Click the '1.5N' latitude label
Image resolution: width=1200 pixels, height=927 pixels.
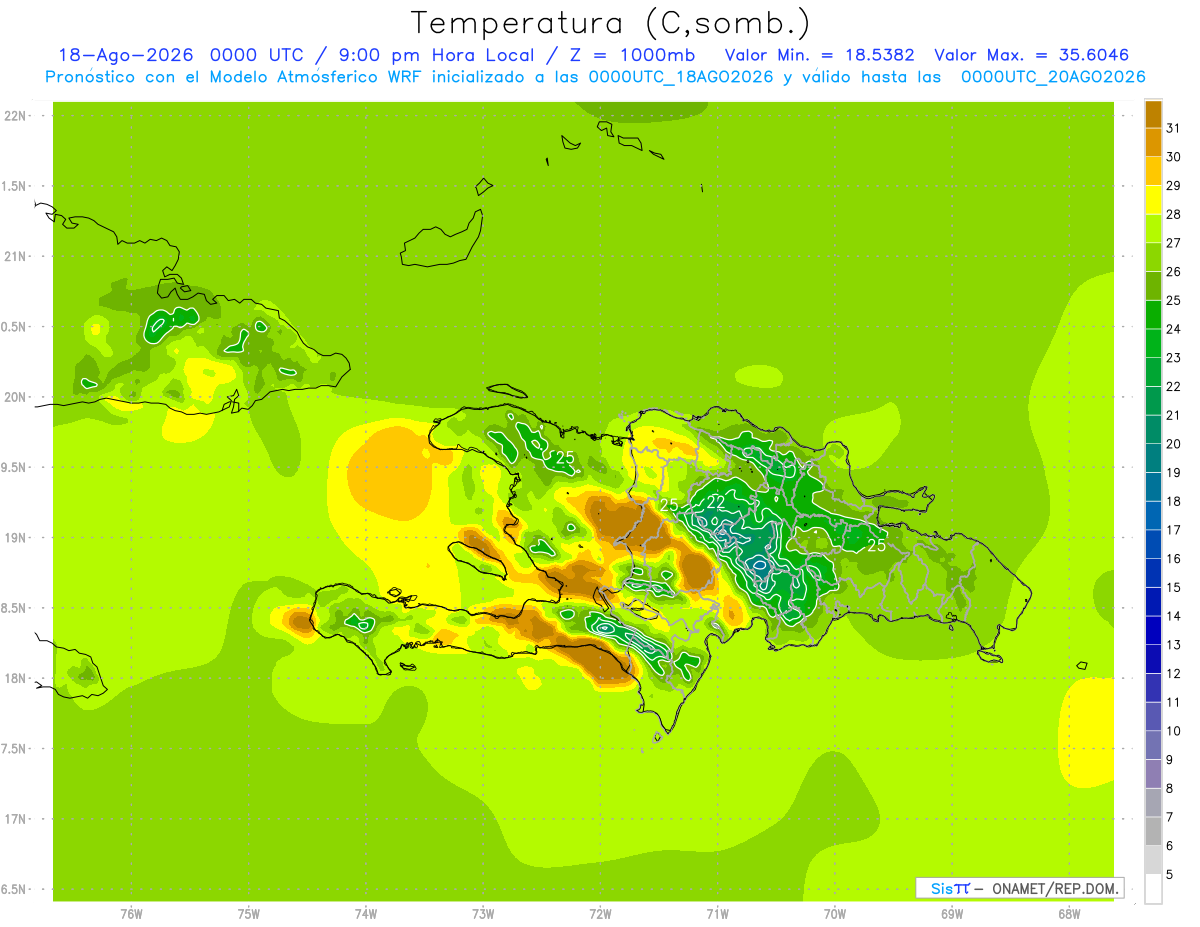tap(15, 186)
